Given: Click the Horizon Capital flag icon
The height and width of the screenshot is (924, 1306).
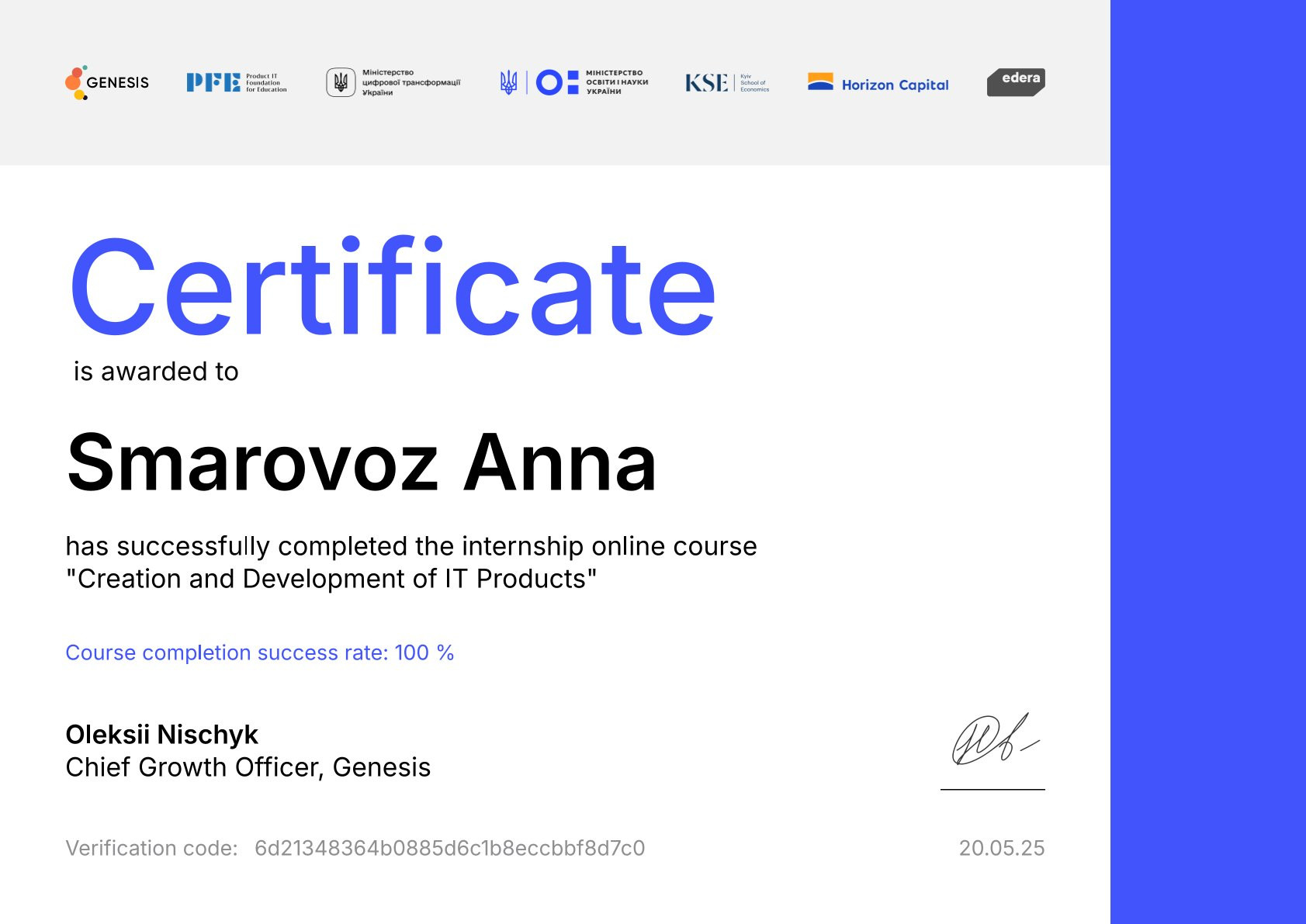Looking at the screenshot, I should pyautogui.click(x=820, y=81).
